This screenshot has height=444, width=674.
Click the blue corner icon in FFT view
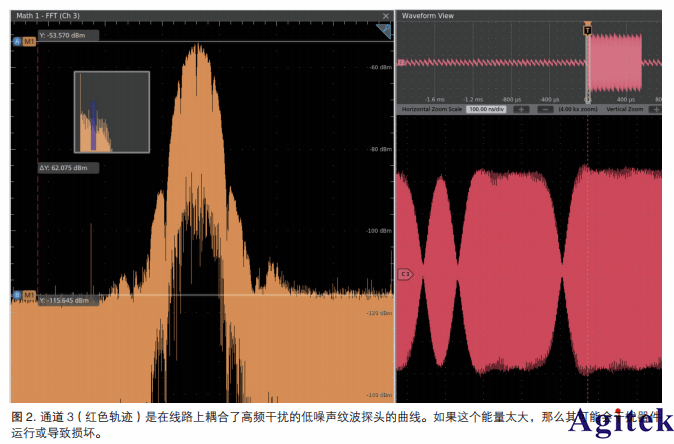[383, 33]
